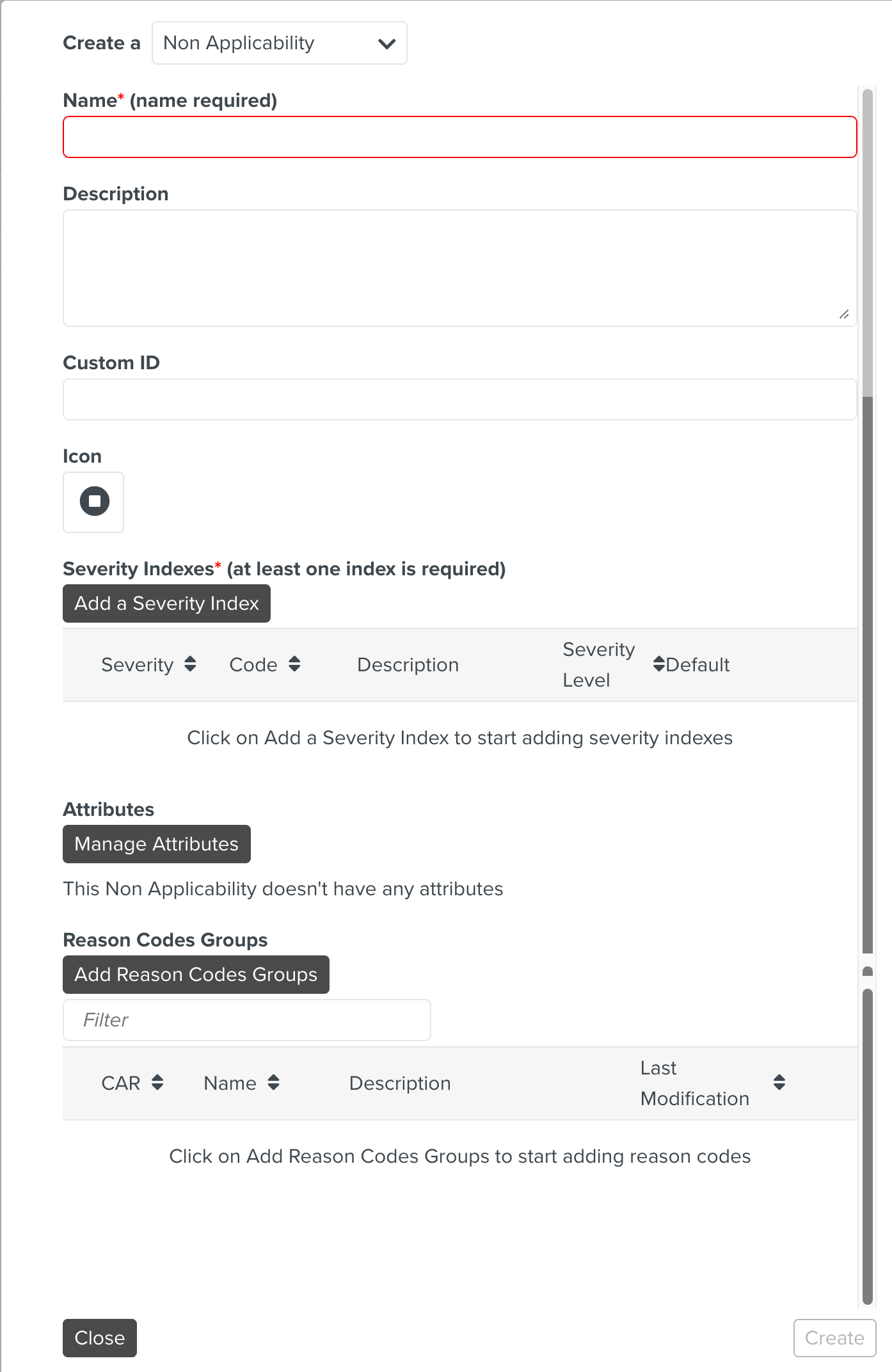Click the vertical scrollbar of the form

click(868, 640)
